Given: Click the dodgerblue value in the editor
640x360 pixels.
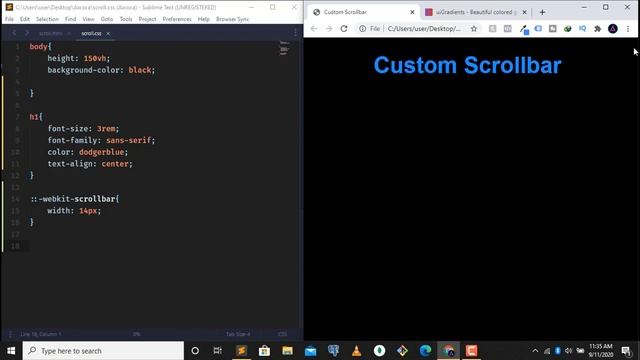Looking at the screenshot, I should point(101,152).
